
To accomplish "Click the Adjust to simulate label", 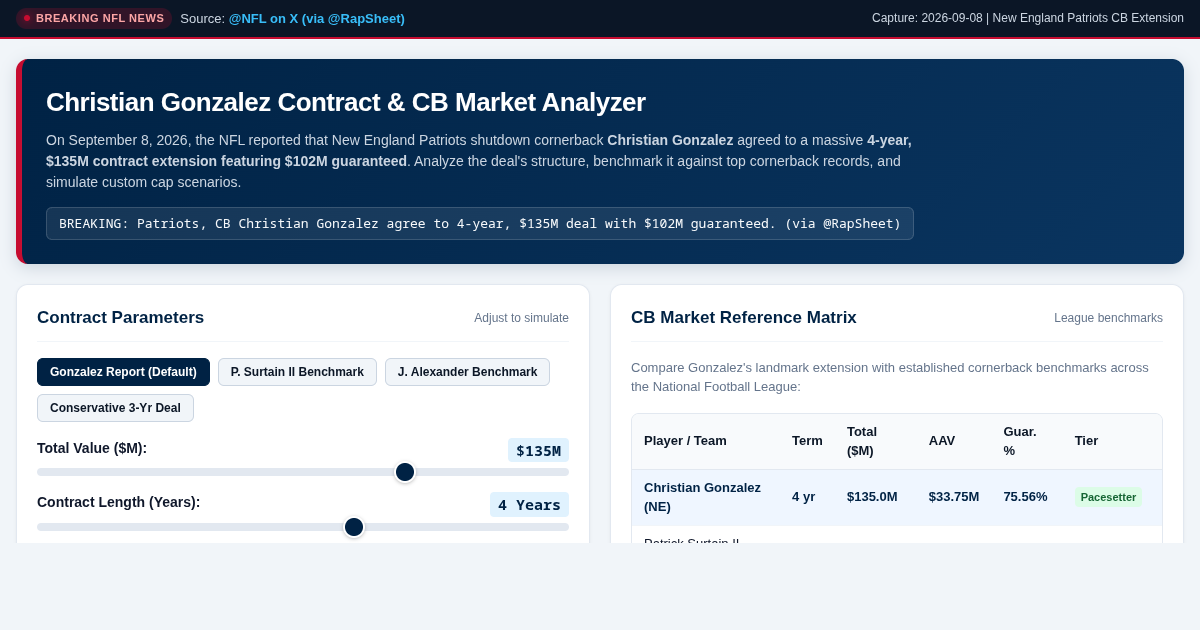I will pos(521,318).
